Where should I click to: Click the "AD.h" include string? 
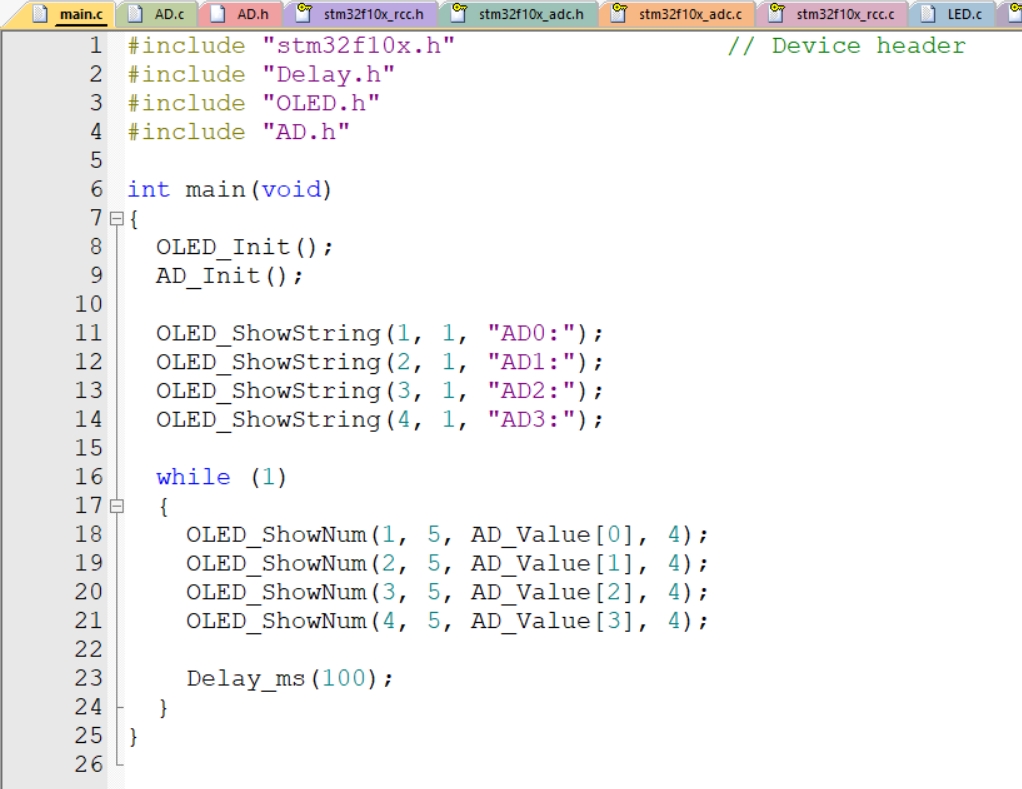[306, 132]
